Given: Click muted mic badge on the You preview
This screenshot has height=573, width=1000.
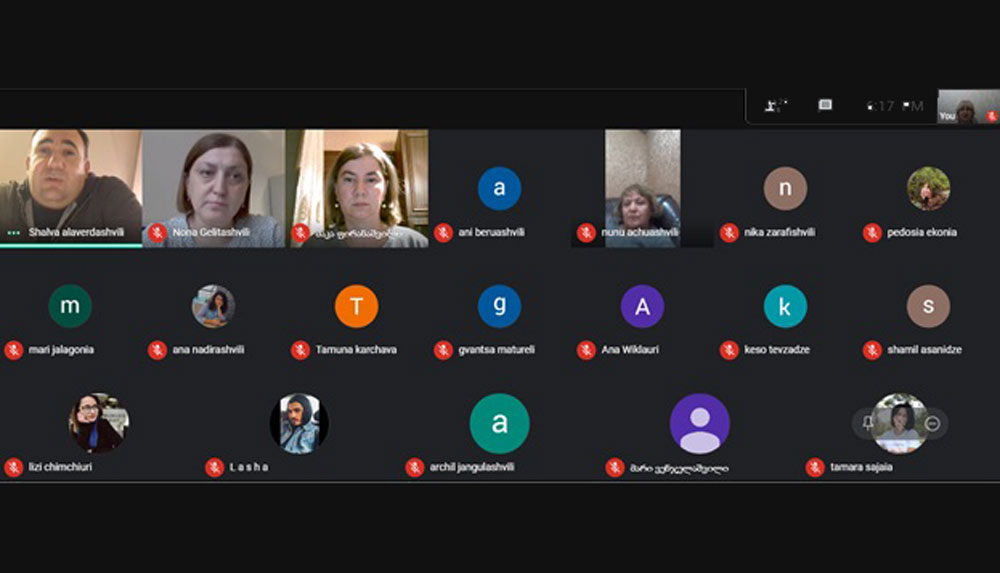Looking at the screenshot, I should click(x=991, y=117).
